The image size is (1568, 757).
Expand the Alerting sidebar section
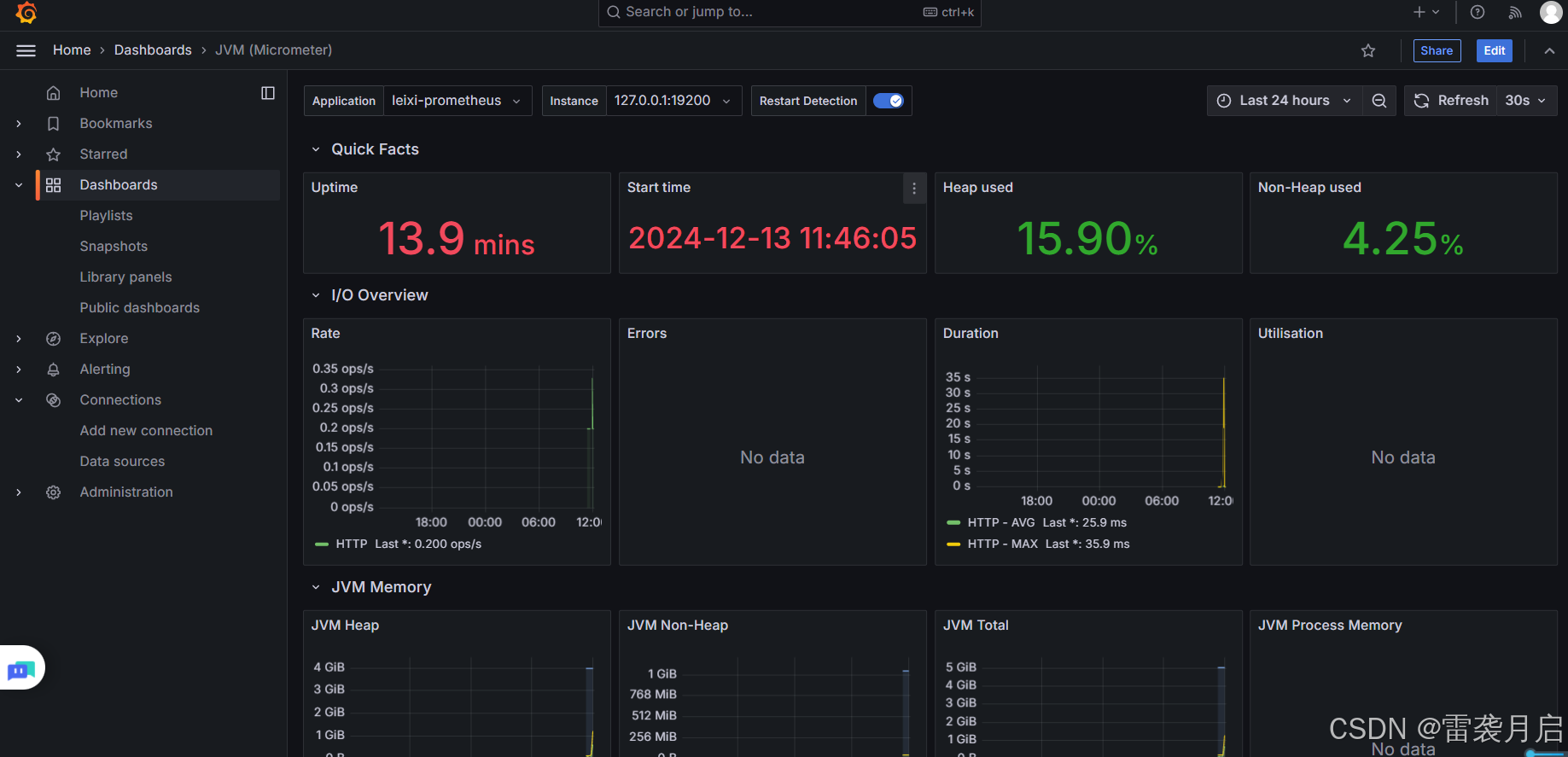coord(19,370)
